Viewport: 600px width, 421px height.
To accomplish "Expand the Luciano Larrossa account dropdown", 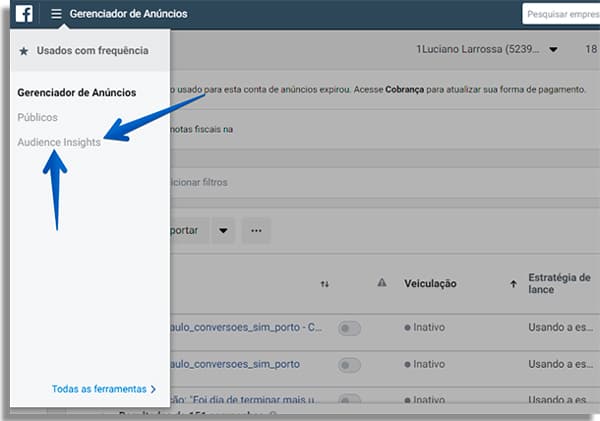I will [x=553, y=49].
